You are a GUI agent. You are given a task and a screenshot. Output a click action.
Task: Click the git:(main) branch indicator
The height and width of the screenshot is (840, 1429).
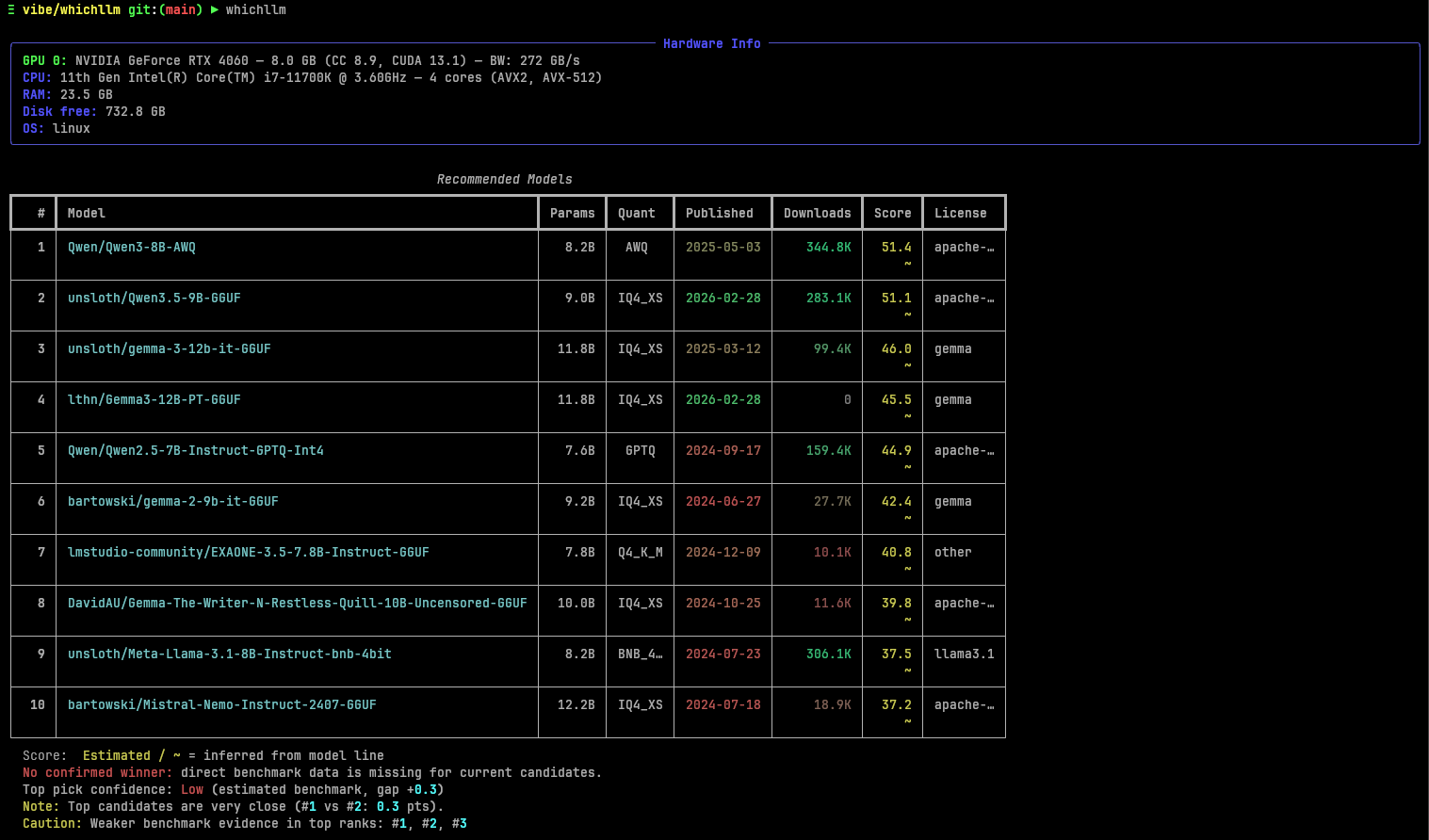tap(166, 10)
